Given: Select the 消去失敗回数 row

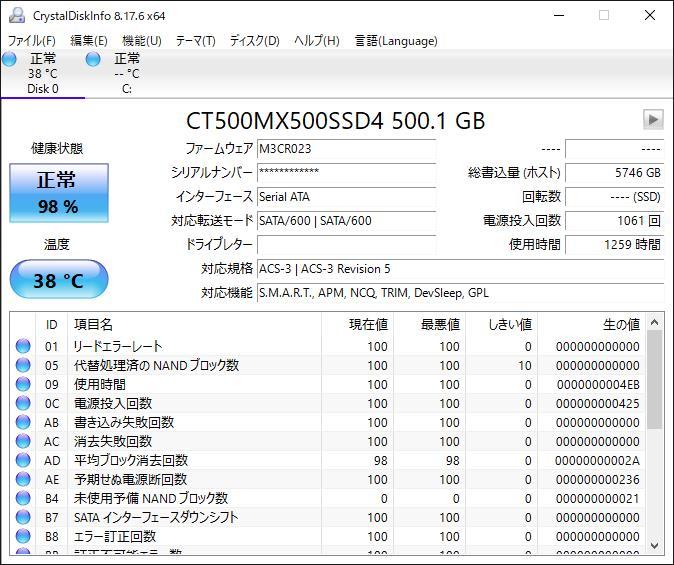Looking at the screenshot, I should tap(327, 441).
